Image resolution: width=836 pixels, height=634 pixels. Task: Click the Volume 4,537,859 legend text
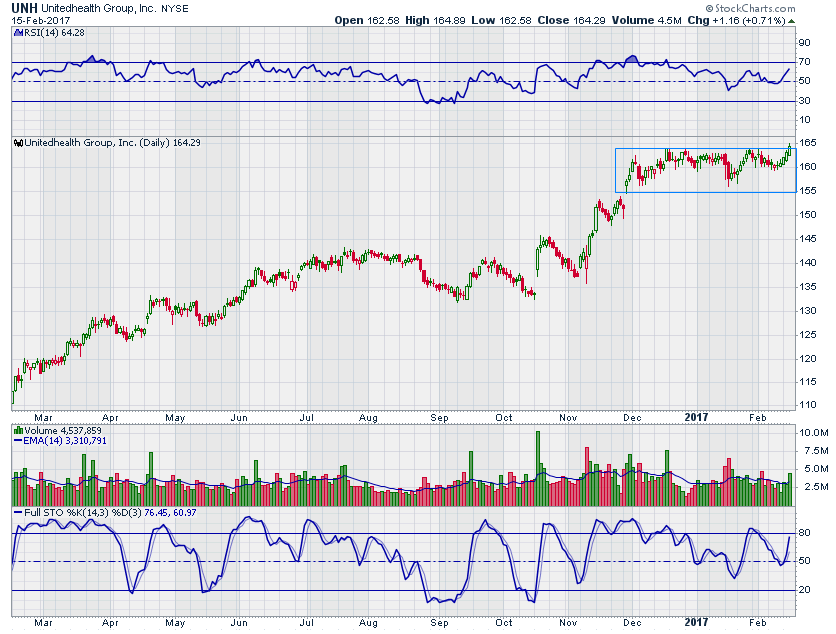pyautogui.click(x=62, y=431)
